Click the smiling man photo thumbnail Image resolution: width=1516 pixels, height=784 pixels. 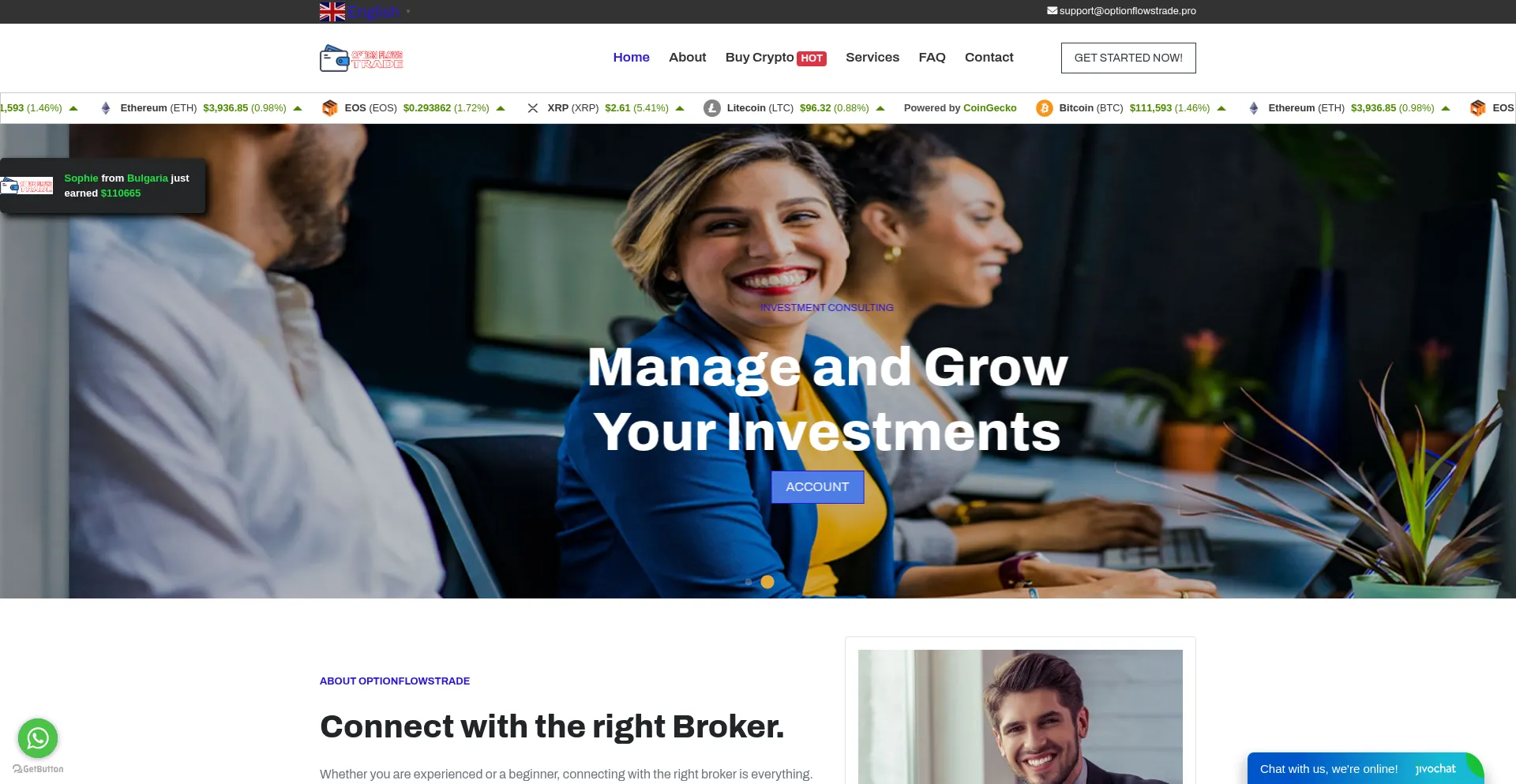pos(1020,717)
